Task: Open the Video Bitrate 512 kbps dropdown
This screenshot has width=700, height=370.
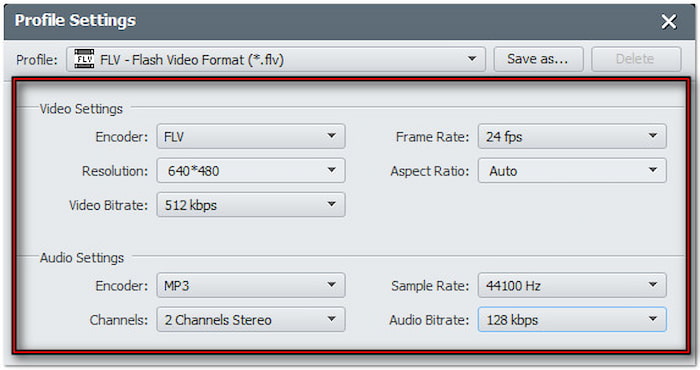Action: pyautogui.click(x=250, y=204)
